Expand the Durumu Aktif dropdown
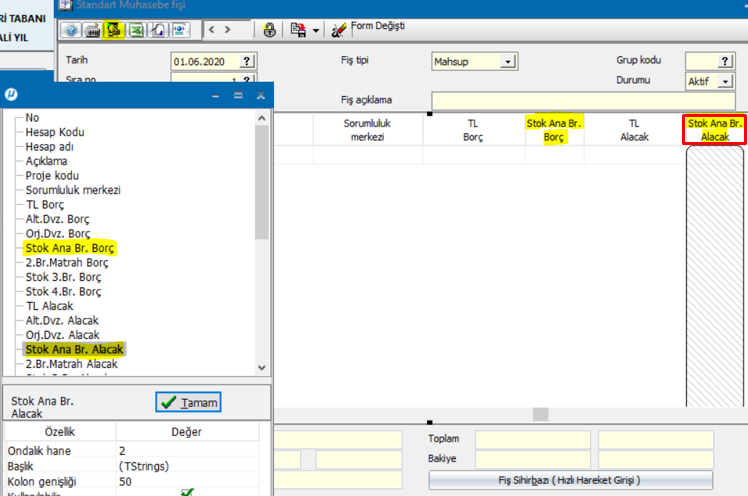The image size is (748, 496). pos(726,81)
